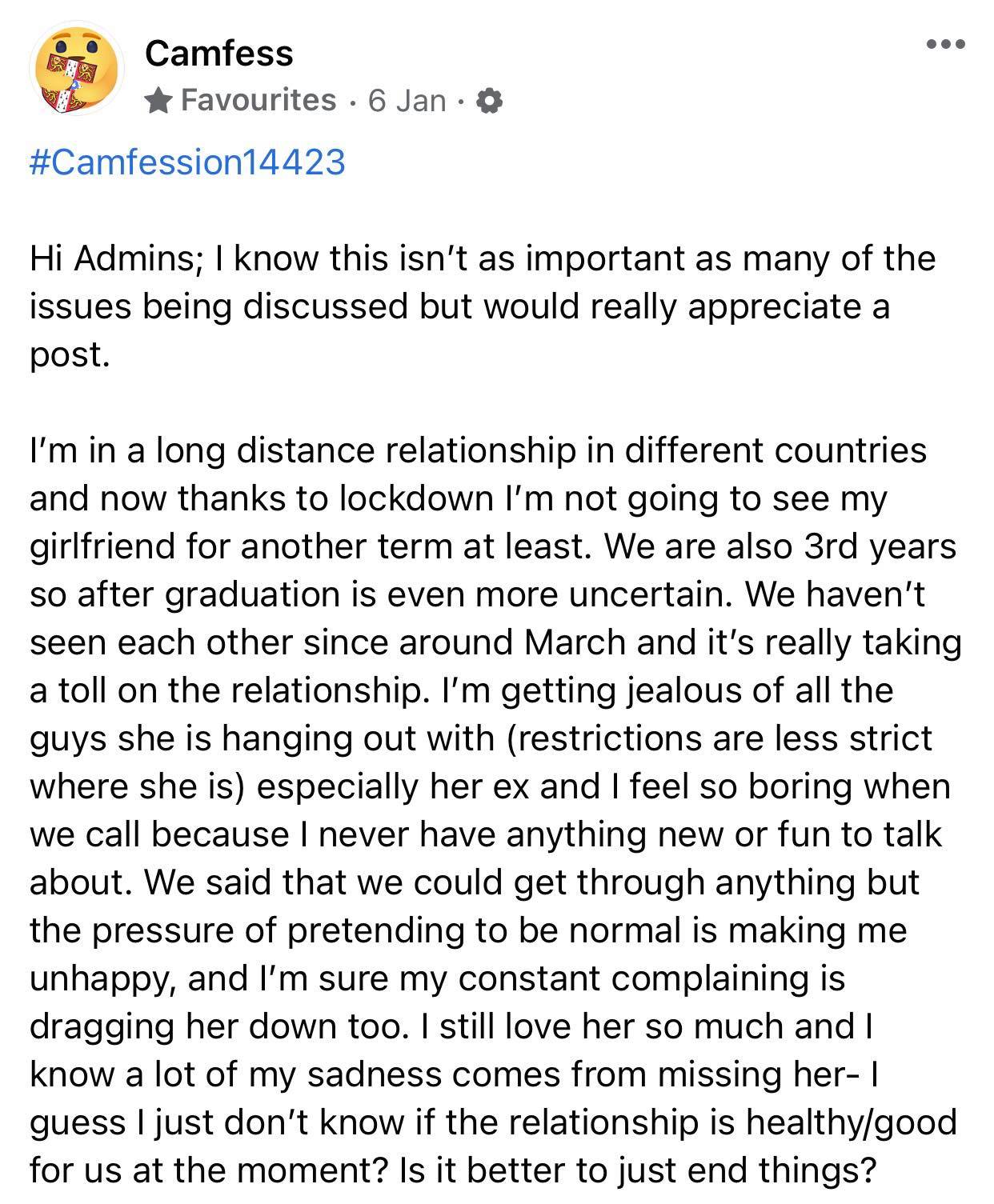
Task: Click the final line "for us at the moment?"
Action: 454,1170
